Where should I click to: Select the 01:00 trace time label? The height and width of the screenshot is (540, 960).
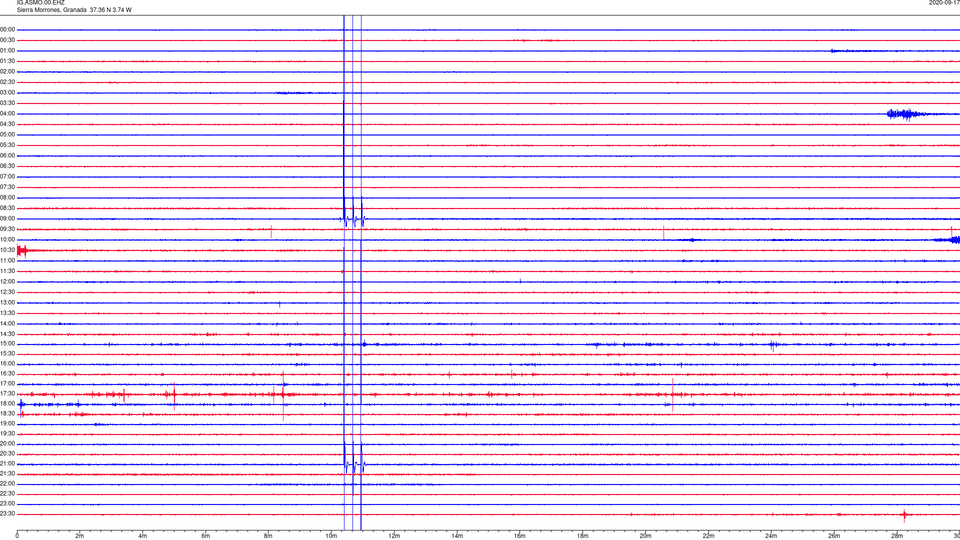[x=7, y=51]
